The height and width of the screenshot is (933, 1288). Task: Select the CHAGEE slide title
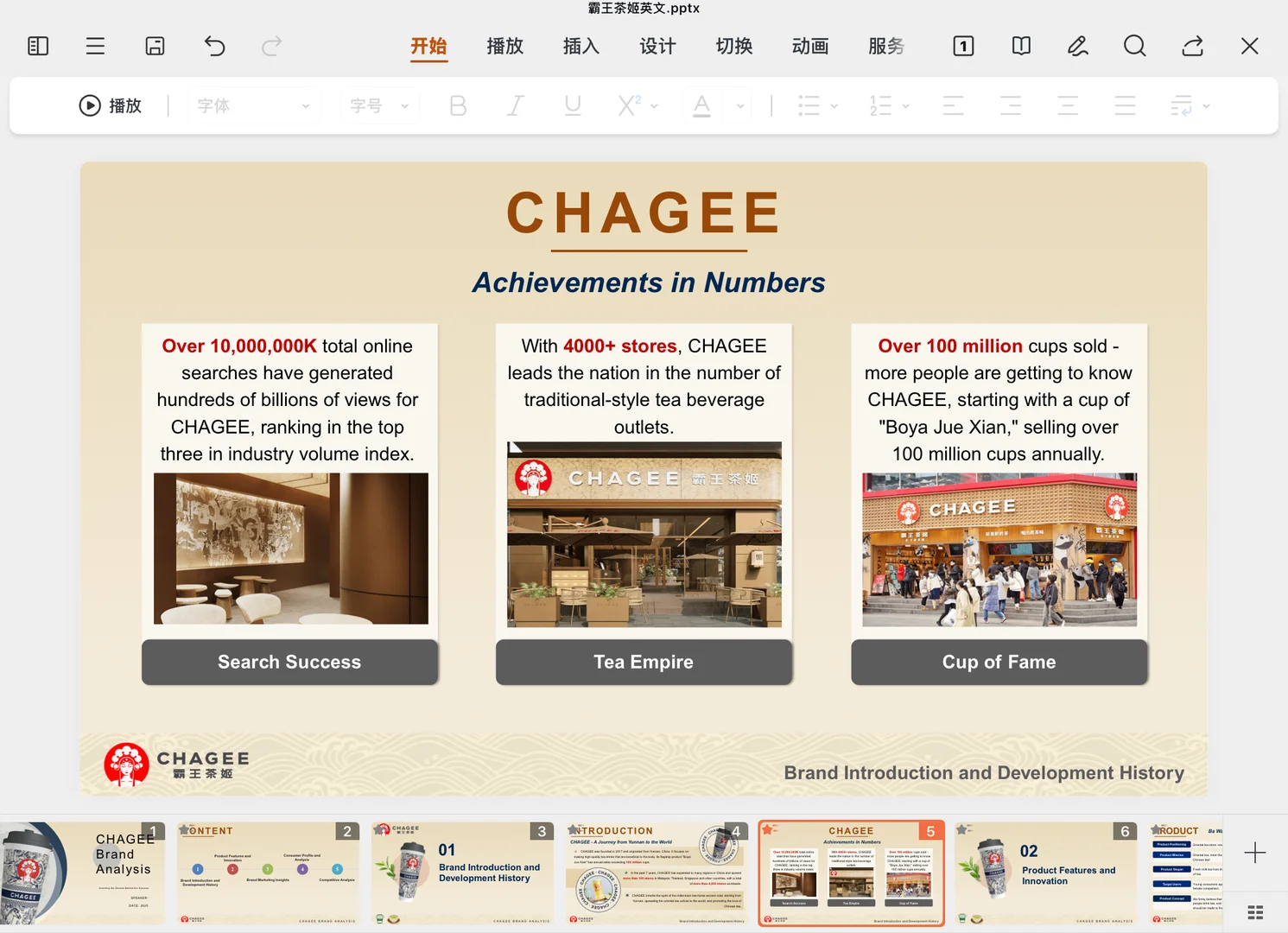[644, 213]
